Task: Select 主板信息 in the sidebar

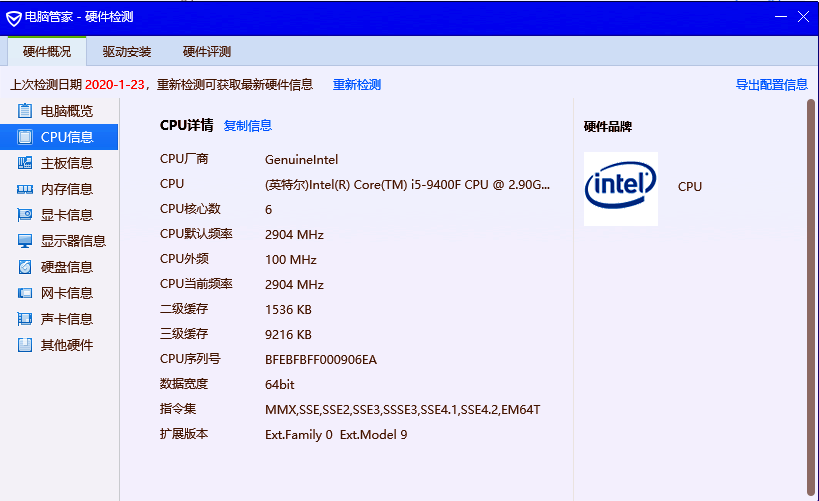Action: point(59,163)
